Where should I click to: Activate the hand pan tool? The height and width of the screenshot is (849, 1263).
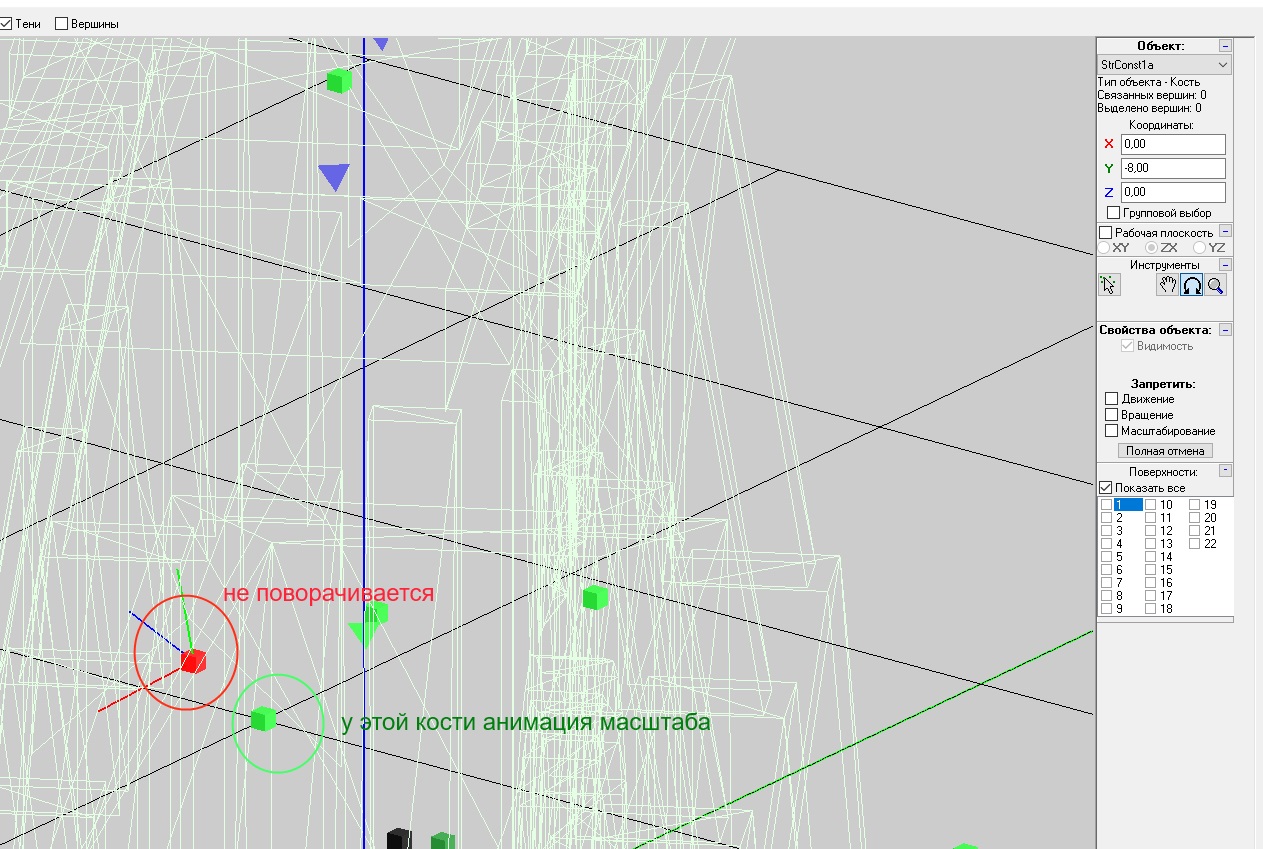click(1167, 286)
